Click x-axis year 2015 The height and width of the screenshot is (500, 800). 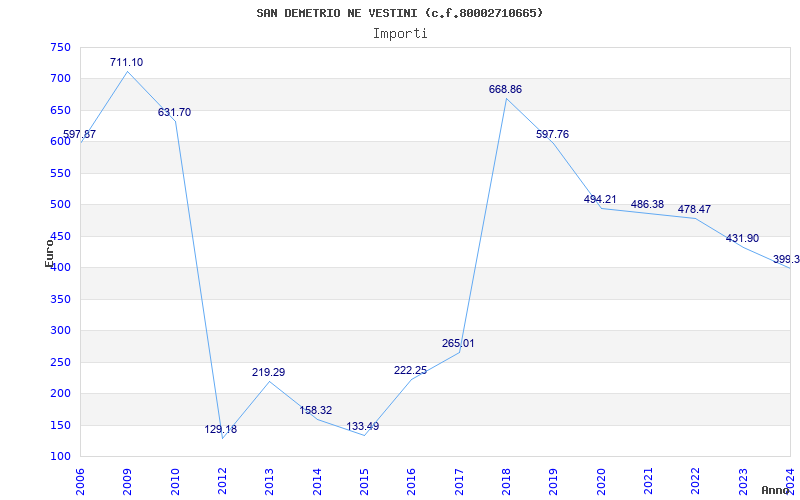tap(365, 482)
